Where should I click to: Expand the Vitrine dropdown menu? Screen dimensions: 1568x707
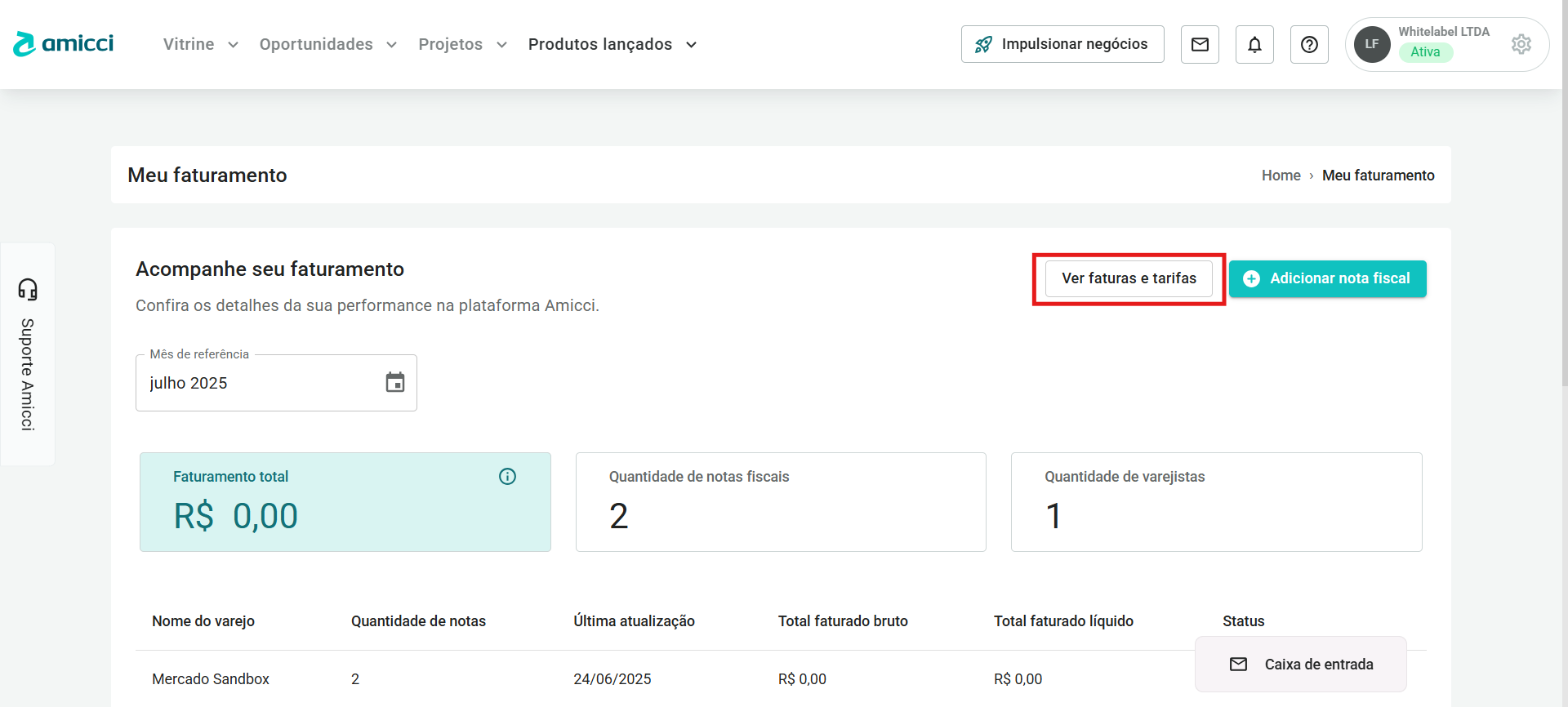pyautogui.click(x=200, y=44)
